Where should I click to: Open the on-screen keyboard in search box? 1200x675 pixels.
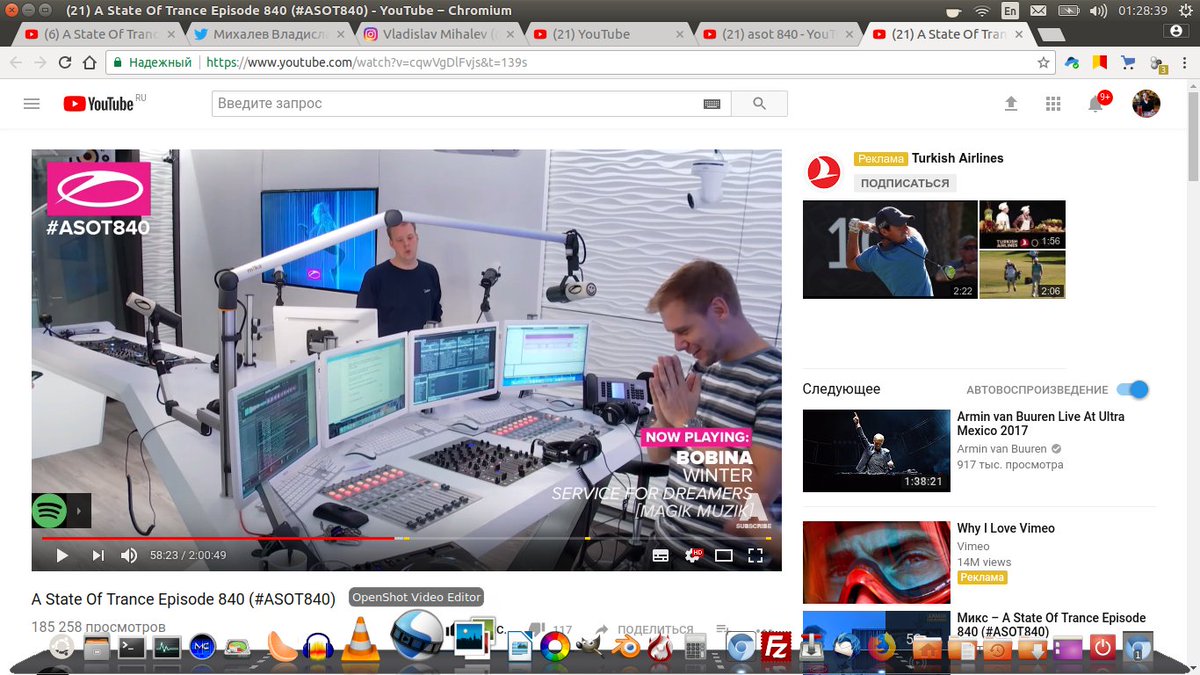click(x=712, y=104)
